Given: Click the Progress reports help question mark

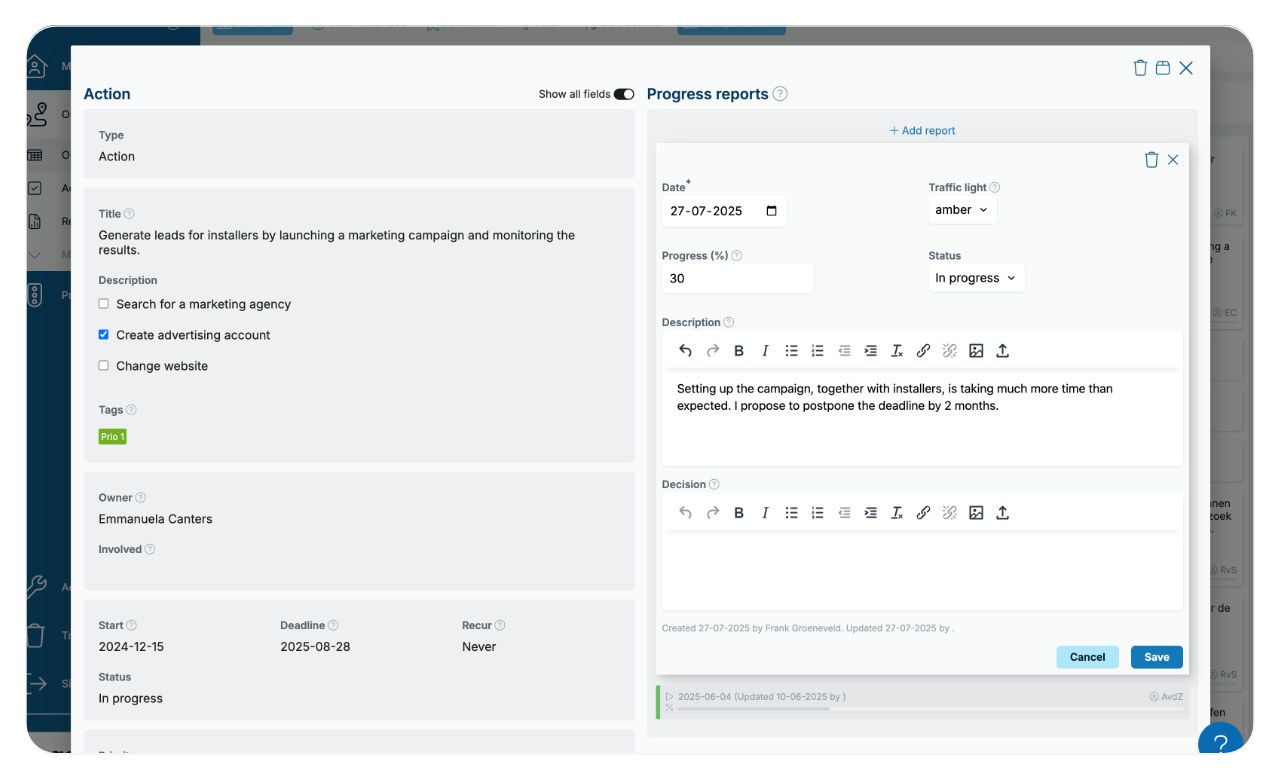Looking at the screenshot, I should coord(779,93).
